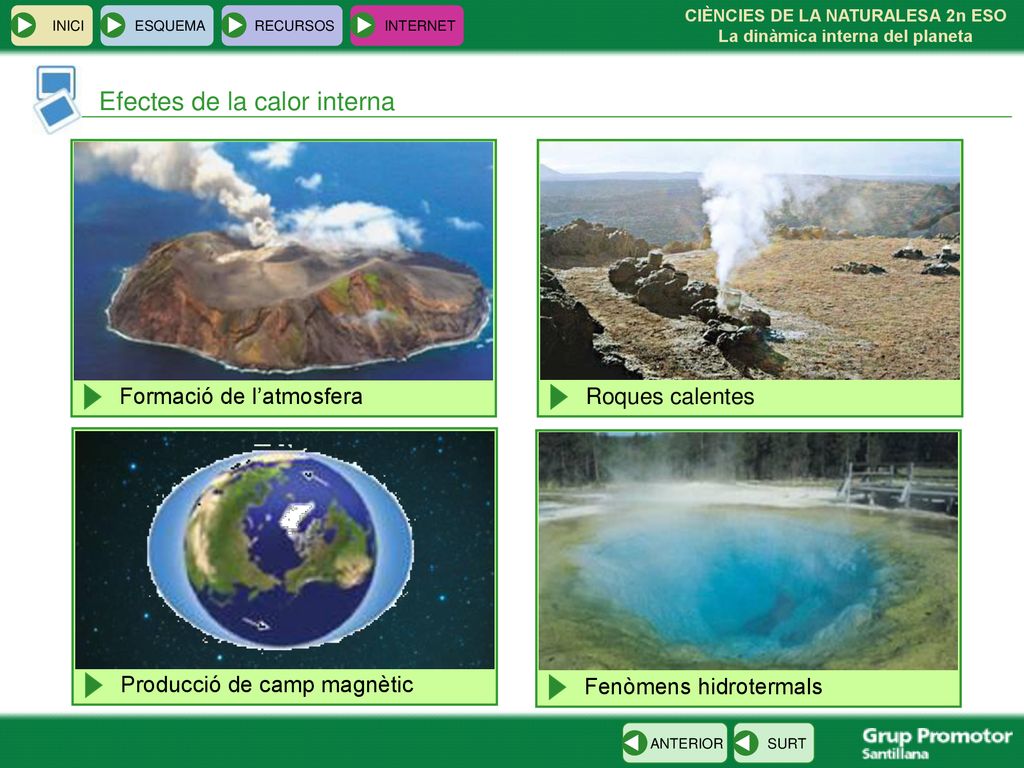The width and height of the screenshot is (1024, 768).
Task: Click the arrow next to Producció de camp magnètic
Action: 94,685
